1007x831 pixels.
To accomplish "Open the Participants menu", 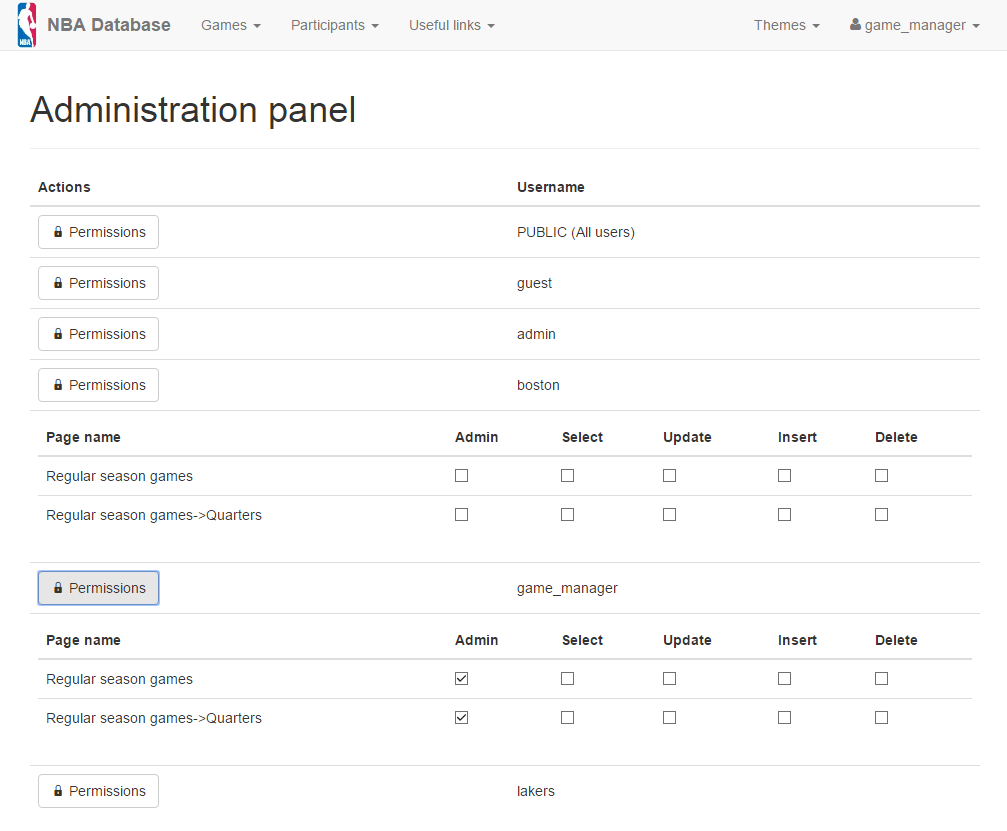I will click(x=334, y=25).
